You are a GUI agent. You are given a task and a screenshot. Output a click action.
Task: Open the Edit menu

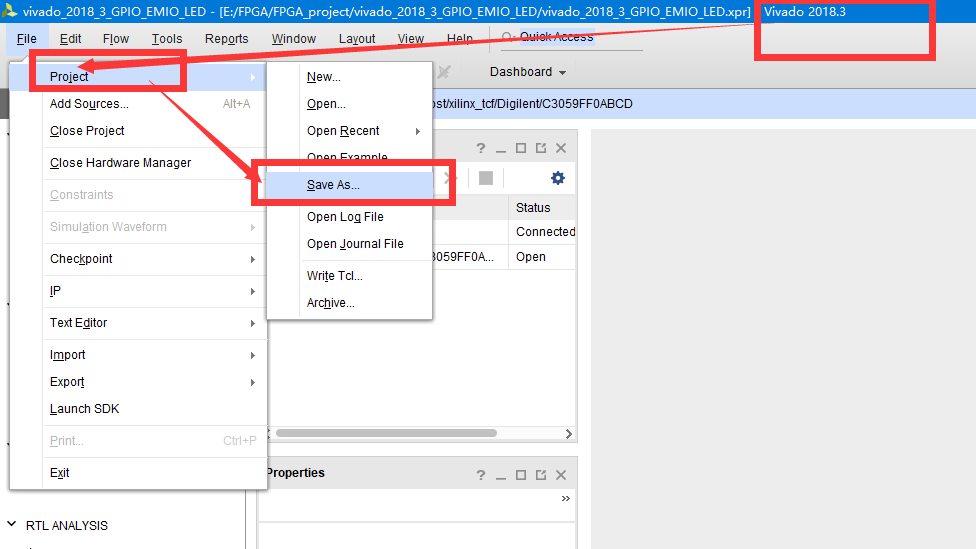tap(70, 39)
